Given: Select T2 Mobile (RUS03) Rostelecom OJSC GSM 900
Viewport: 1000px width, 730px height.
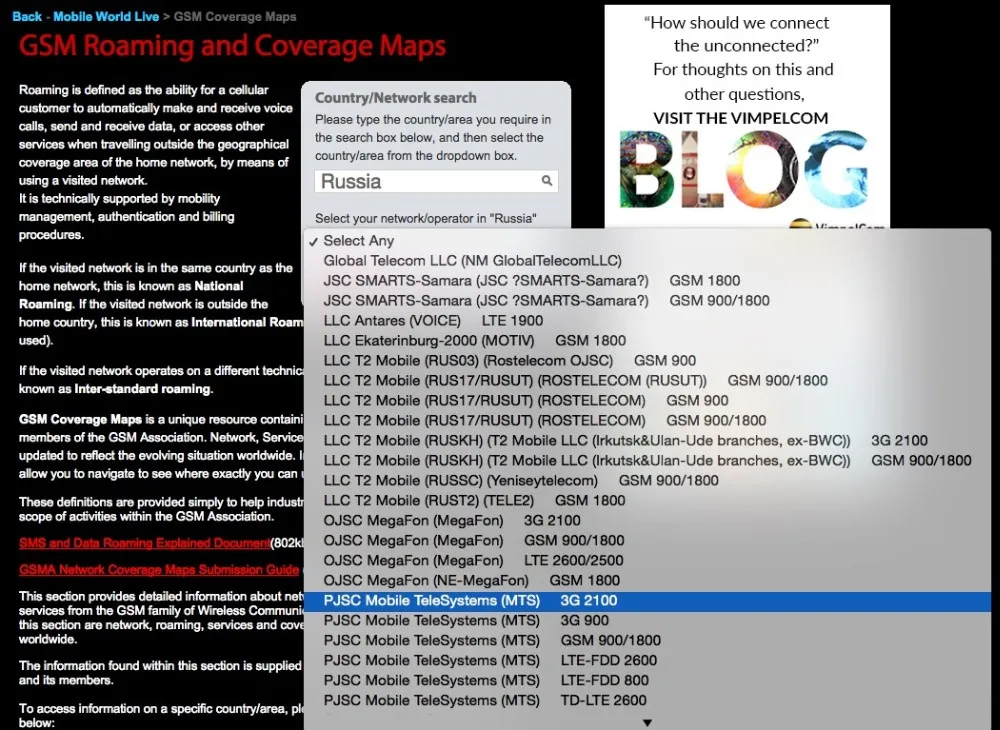Looking at the screenshot, I should (x=647, y=360).
